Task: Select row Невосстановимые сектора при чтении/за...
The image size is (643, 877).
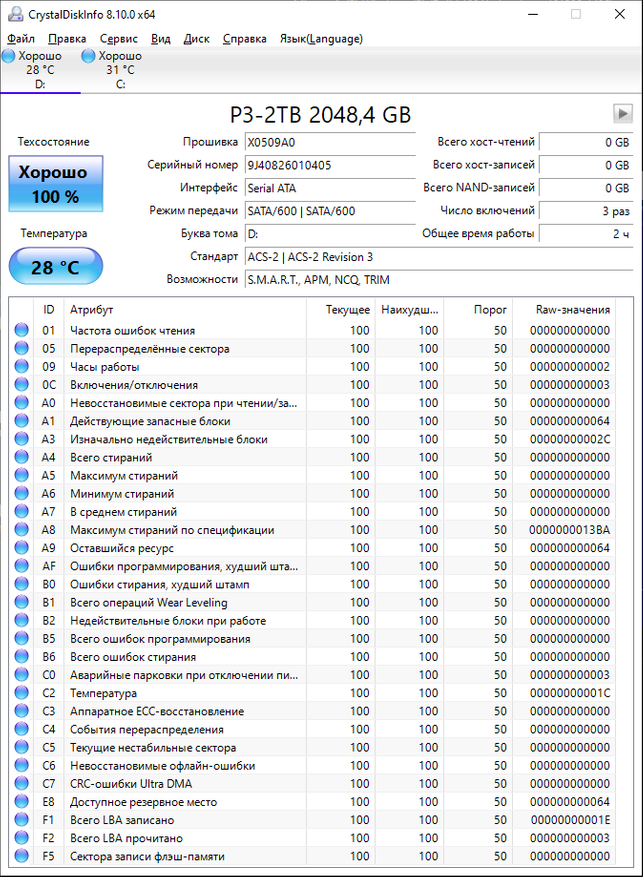Action: tap(313, 403)
